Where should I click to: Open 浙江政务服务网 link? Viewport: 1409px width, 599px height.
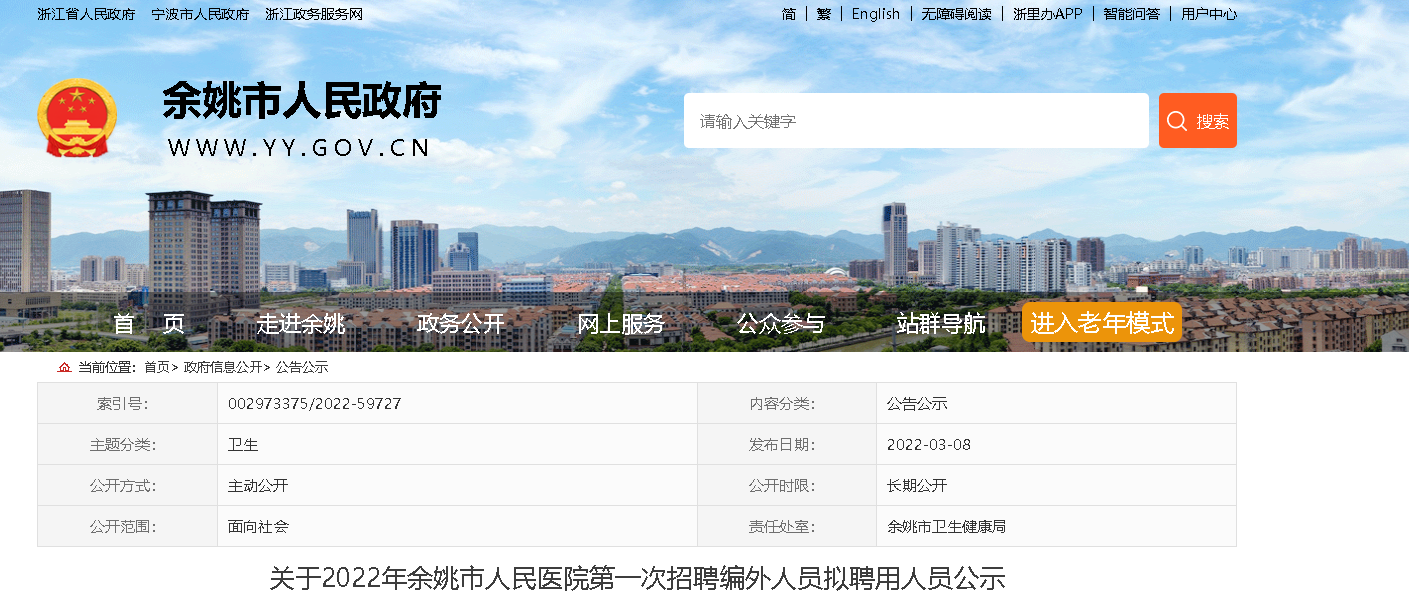(x=314, y=14)
